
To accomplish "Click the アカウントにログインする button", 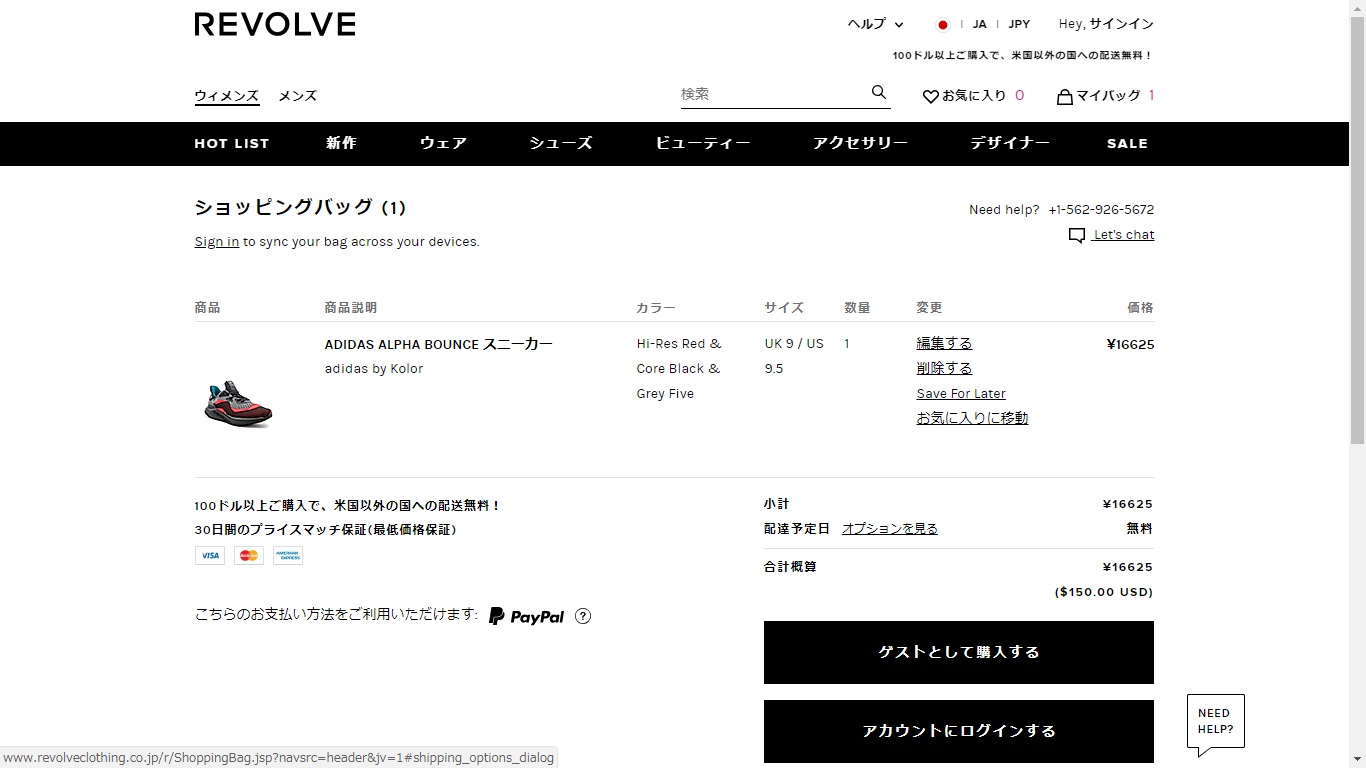I will (x=958, y=731).
